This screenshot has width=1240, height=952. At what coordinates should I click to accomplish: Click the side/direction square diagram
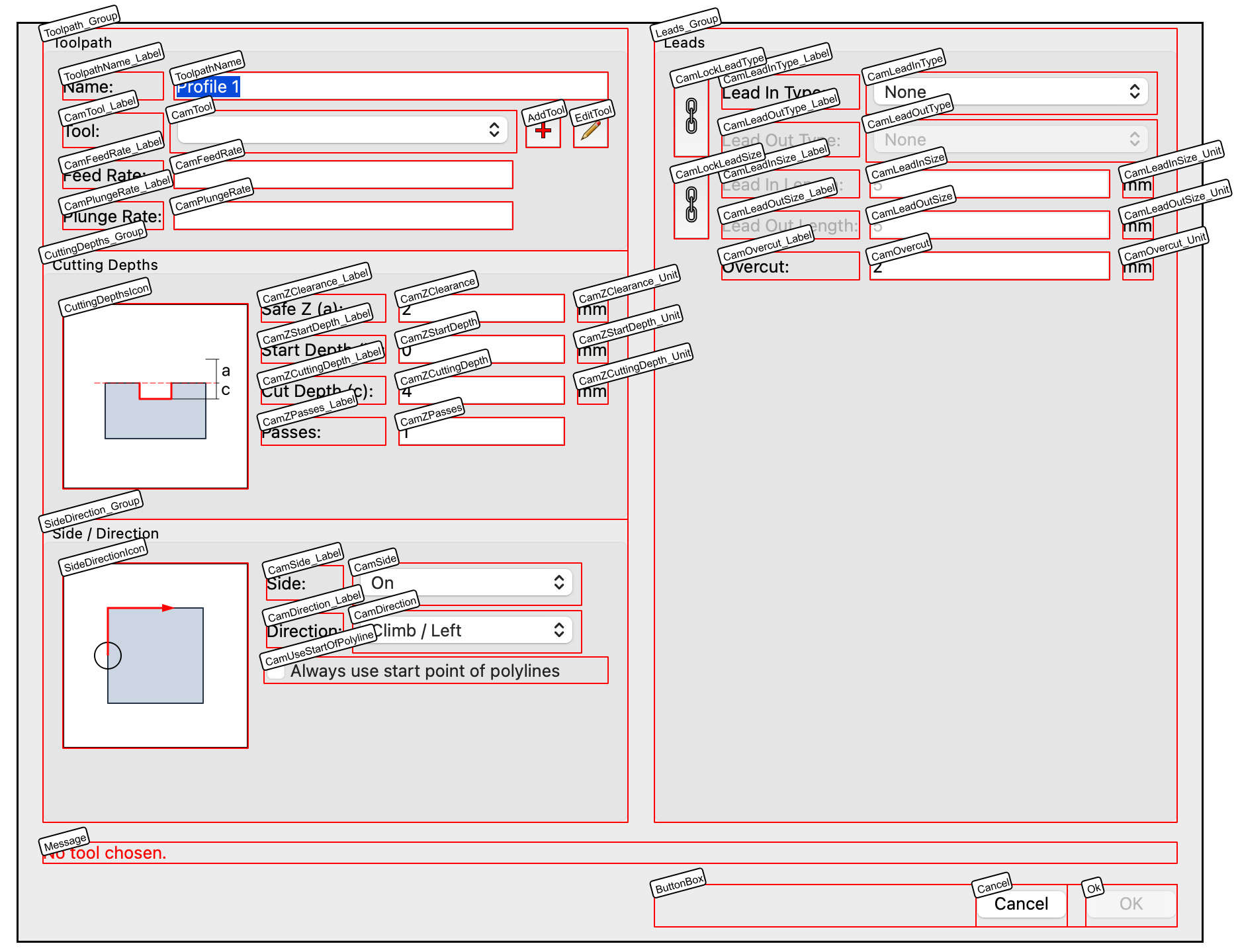[x=155, y=658]
